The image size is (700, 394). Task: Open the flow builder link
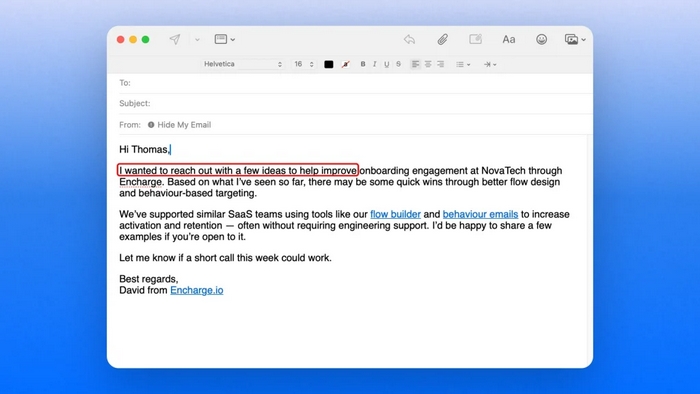(x=396, y=214)
